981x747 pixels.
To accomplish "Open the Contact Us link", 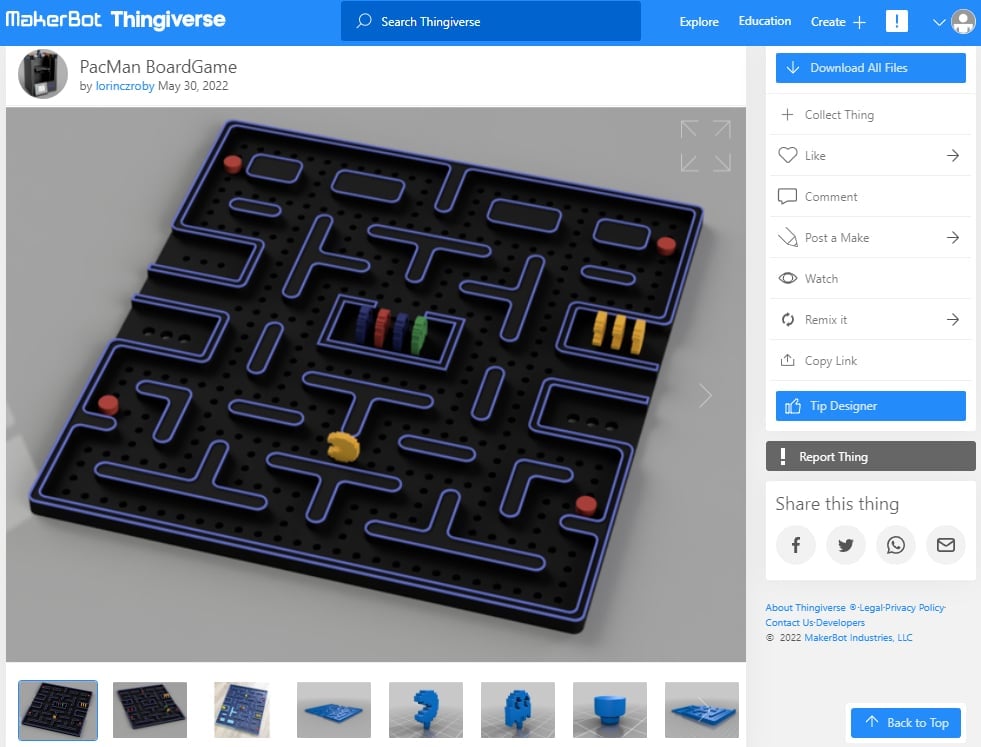I will pos(789,622).
